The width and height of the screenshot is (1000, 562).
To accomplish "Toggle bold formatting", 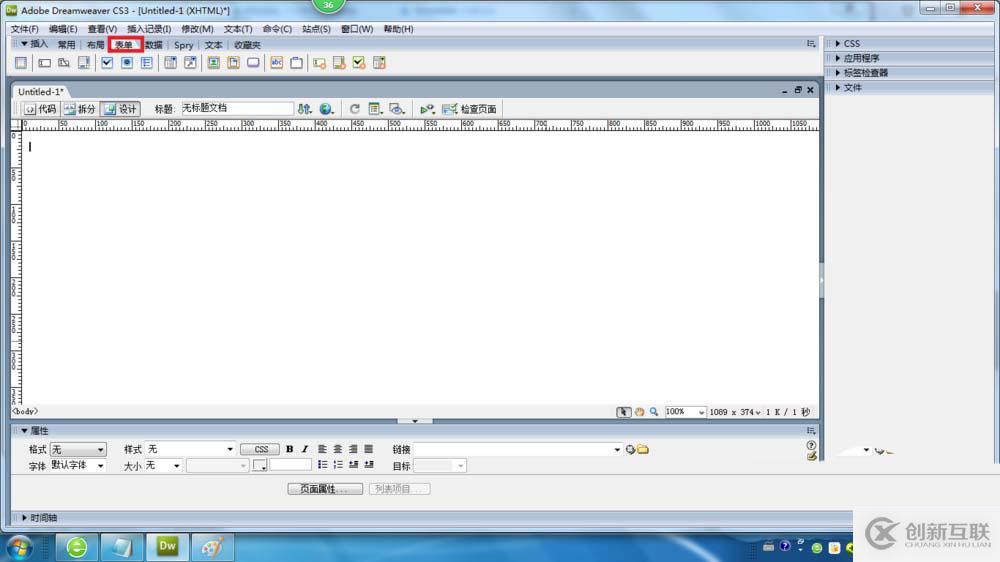I will [290, 449].
